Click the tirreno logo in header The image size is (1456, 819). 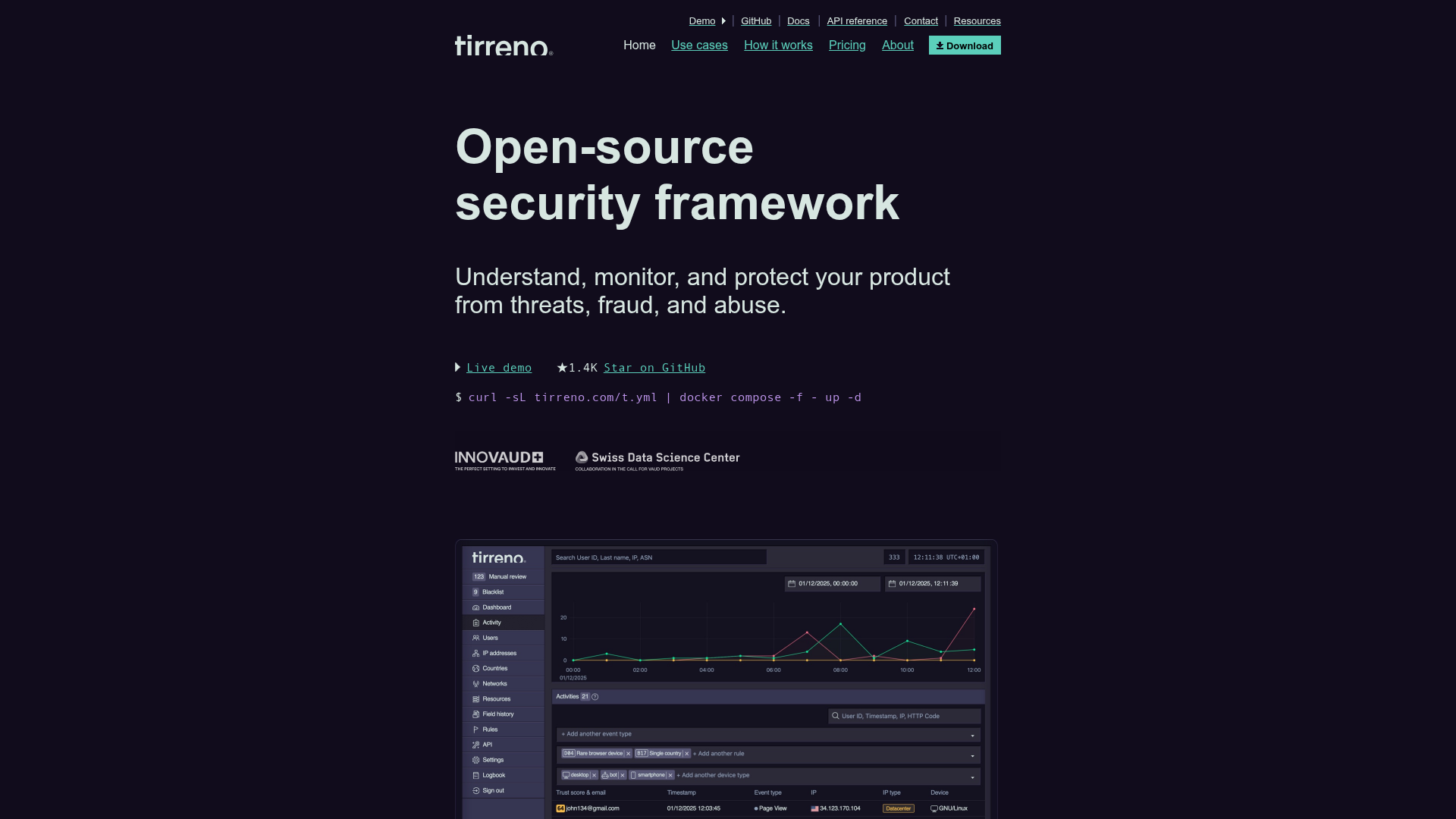(x=504, y=45)
